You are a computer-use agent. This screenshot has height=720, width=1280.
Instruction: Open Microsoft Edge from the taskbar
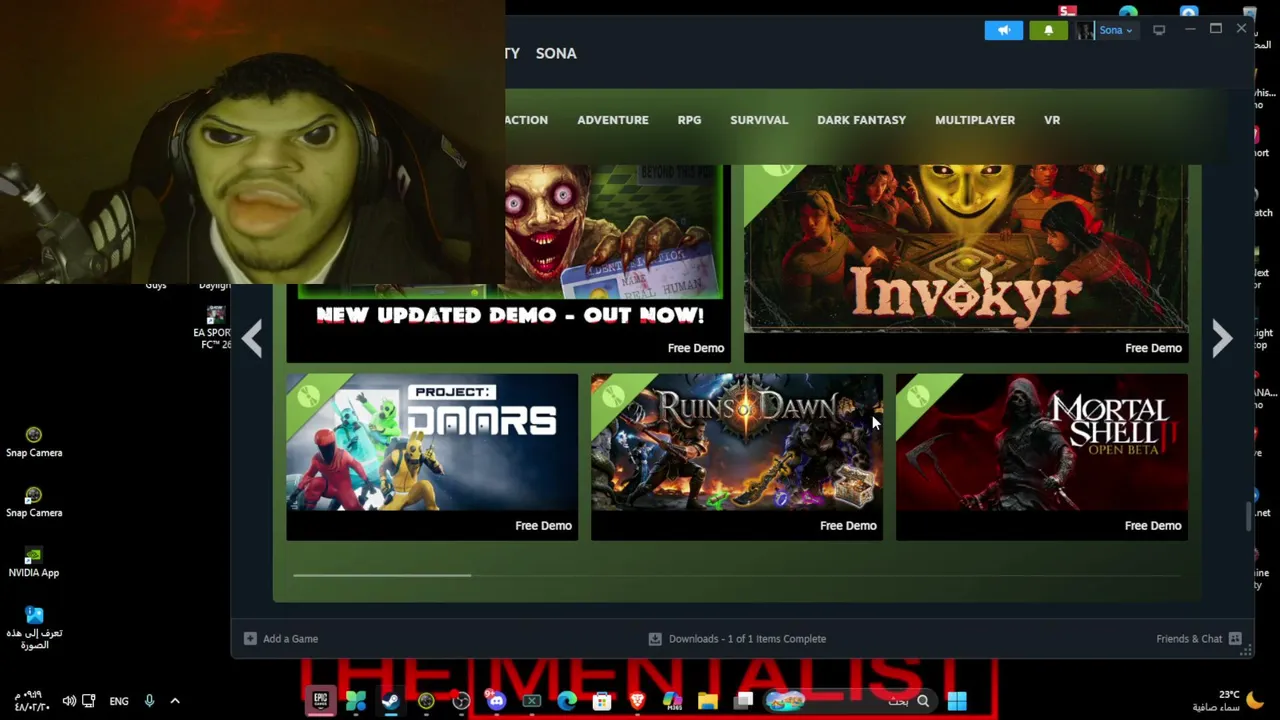click(567, 701)
